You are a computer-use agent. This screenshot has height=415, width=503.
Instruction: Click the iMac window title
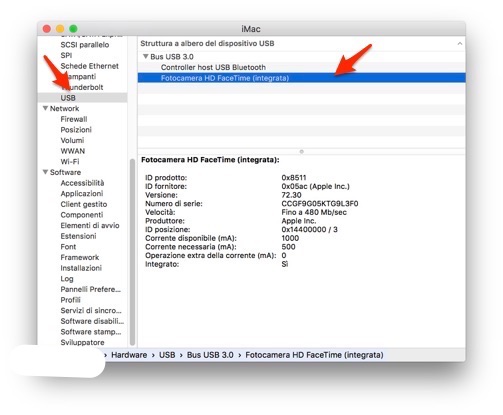(x=251, y=29)
